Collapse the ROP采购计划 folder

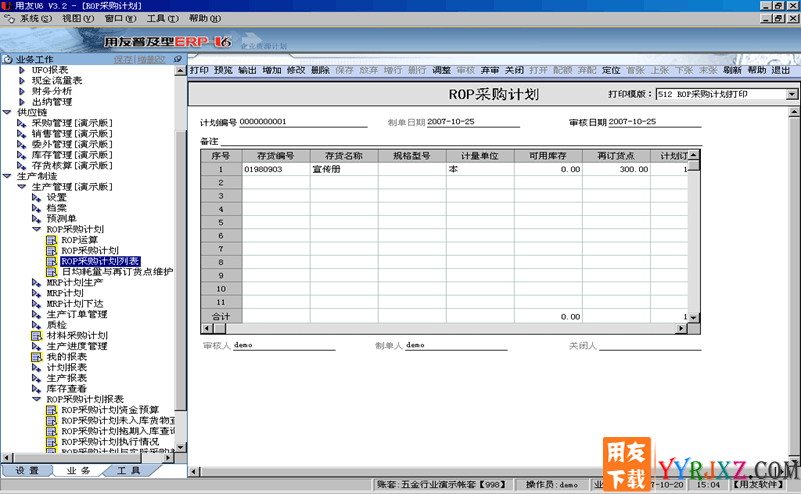(36, 229)
